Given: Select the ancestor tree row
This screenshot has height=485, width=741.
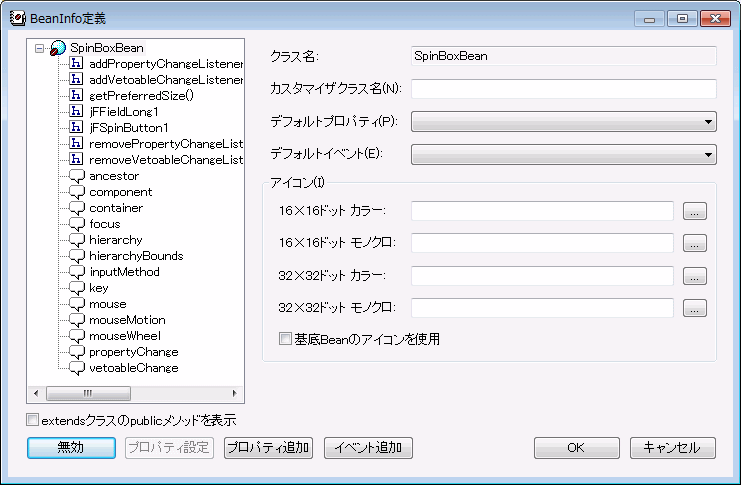Looking at the screenshot, I should pyautogui.click(x=114, y=176).
